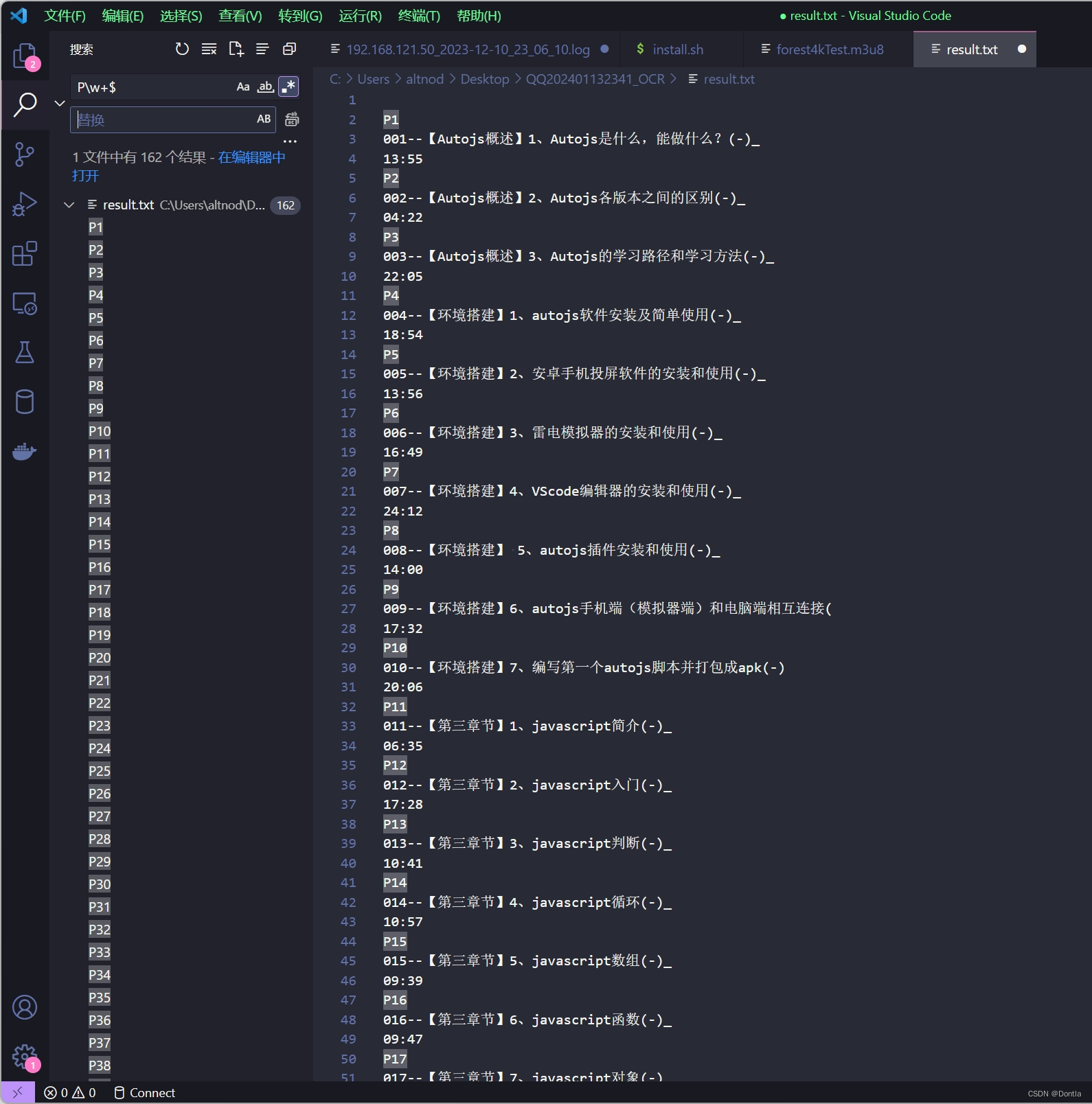Open the Search view icon

(25, 105)
